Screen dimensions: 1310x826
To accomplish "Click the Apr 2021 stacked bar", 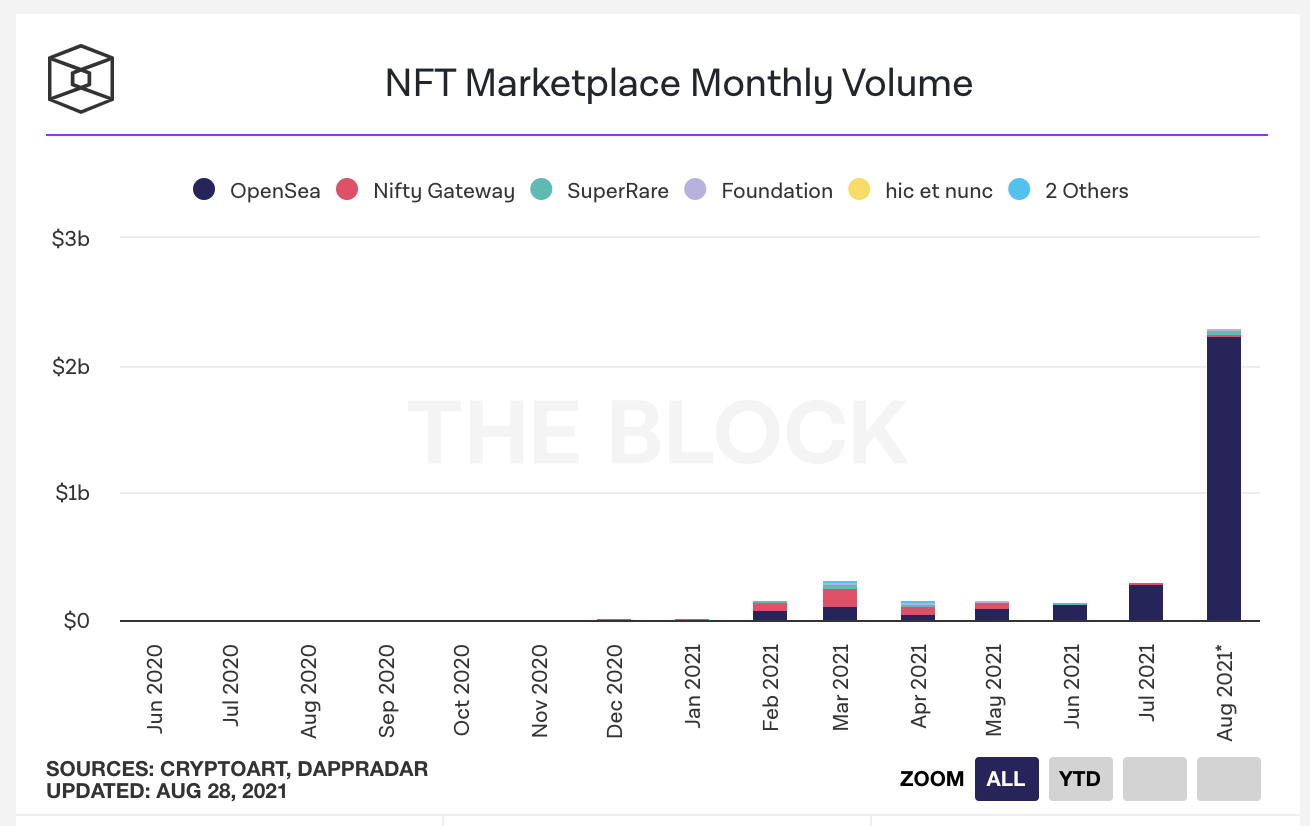I will click(x=918, y=611).
